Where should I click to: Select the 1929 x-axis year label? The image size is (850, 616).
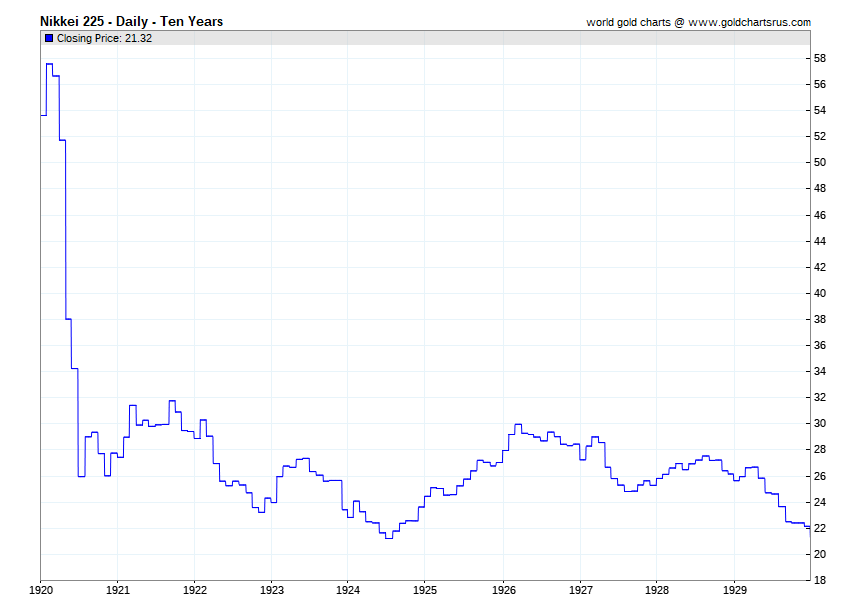[x=735, y=590]
